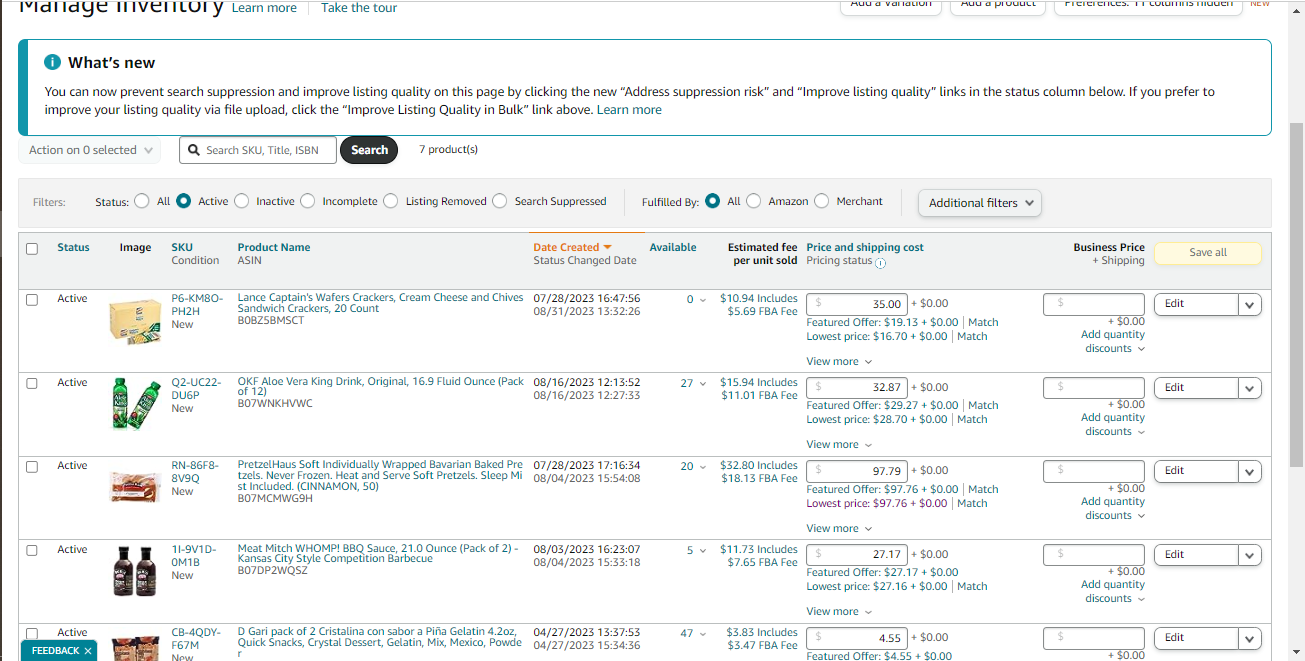Open the PretzelHaus pretzel product image
The width and height of the screenshot is (1305, 661).
coord(135,487)
